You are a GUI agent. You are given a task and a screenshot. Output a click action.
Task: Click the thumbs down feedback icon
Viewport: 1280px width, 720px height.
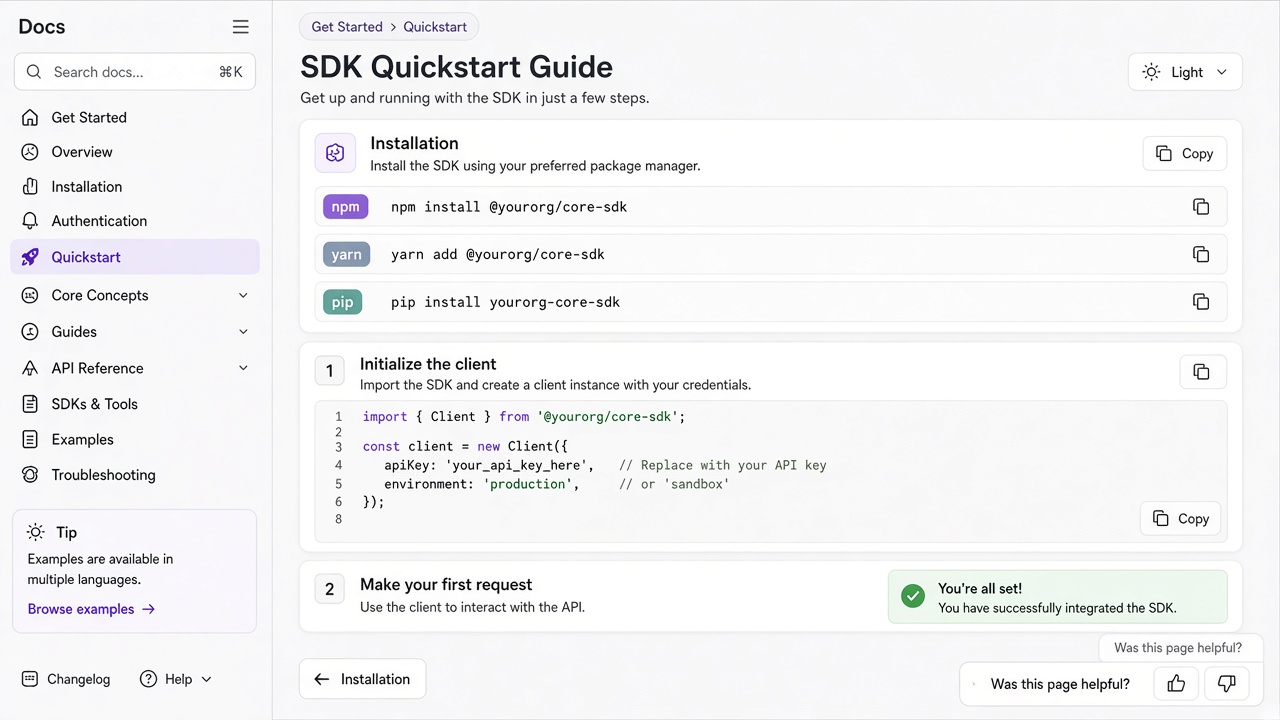pyautogui.click(x=1226, y=684)
